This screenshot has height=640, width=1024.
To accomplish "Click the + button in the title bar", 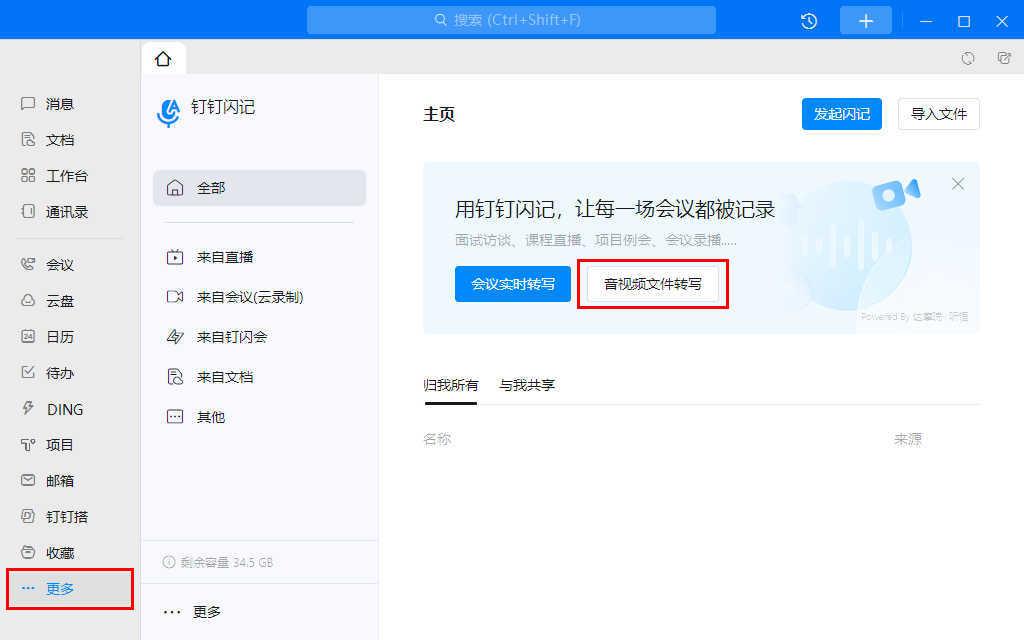I will coord(865,19).
